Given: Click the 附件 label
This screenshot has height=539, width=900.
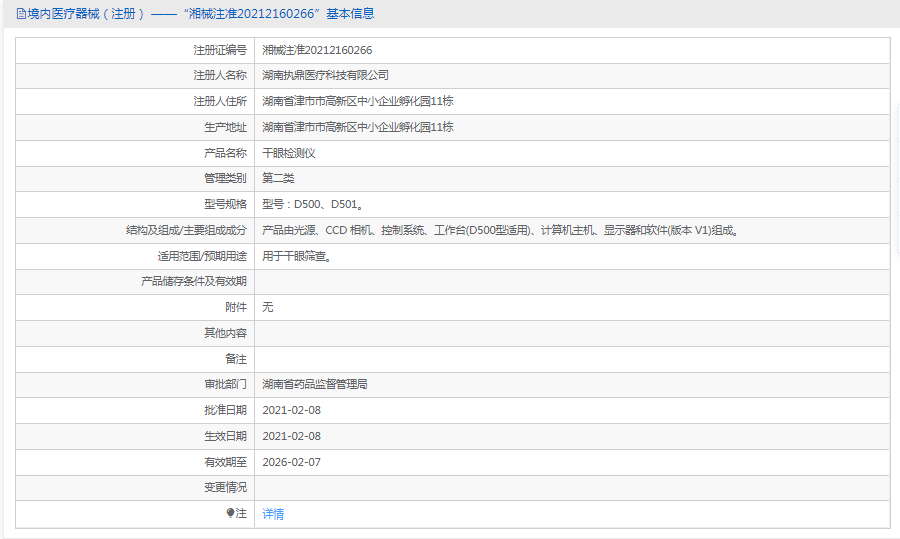Looking at the screenshot, I should 236,307.
